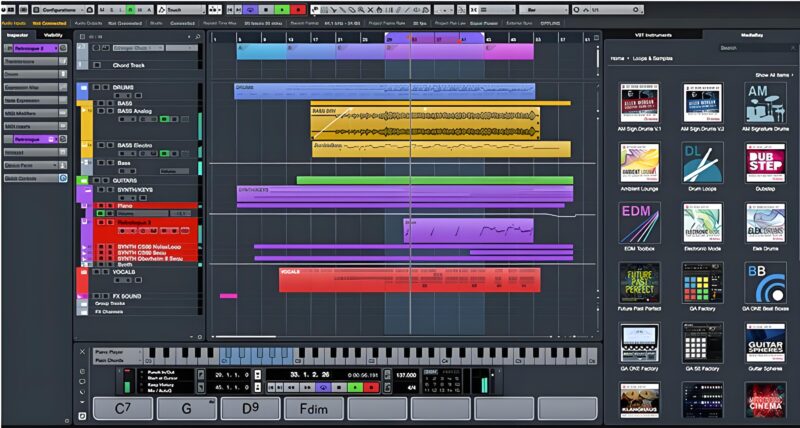The image size is (800, 428).
Task: Click the Quick Controls section icon
Action: click(x=63, y=178)
